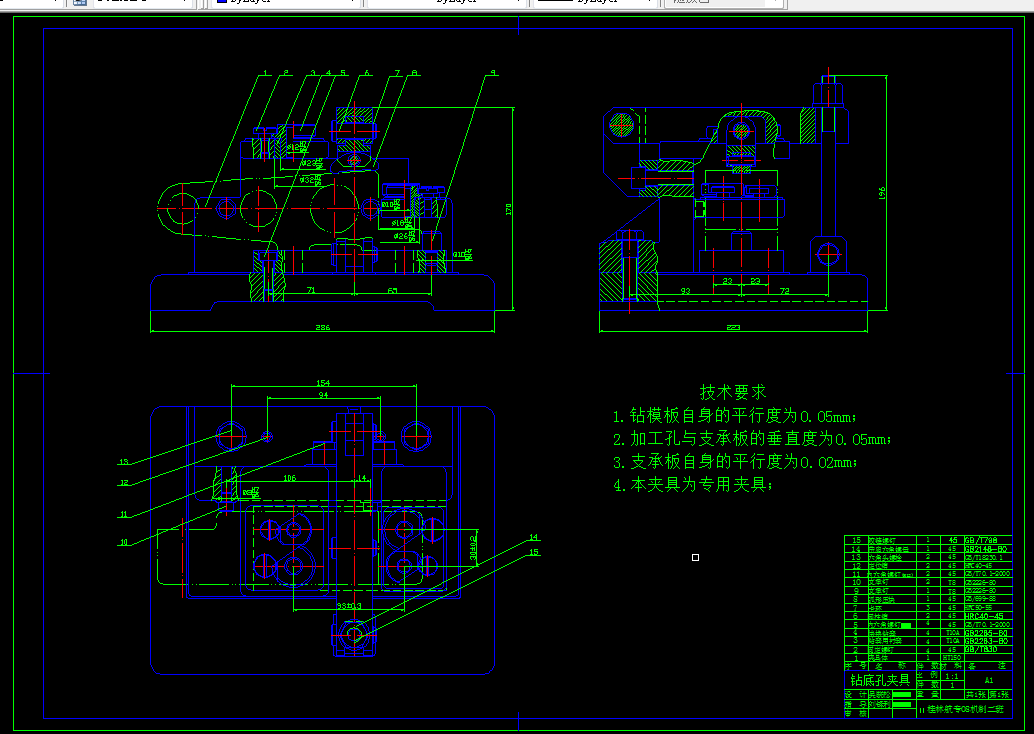Select balloon number 10 left of plan view
This screenshot has width=1034, height=734.
click(124, 543)
